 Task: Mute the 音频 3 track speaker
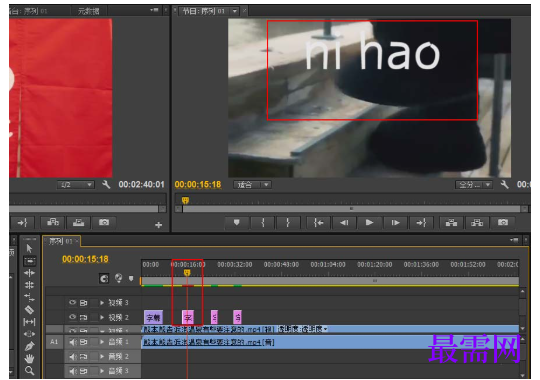click(72, 371)
